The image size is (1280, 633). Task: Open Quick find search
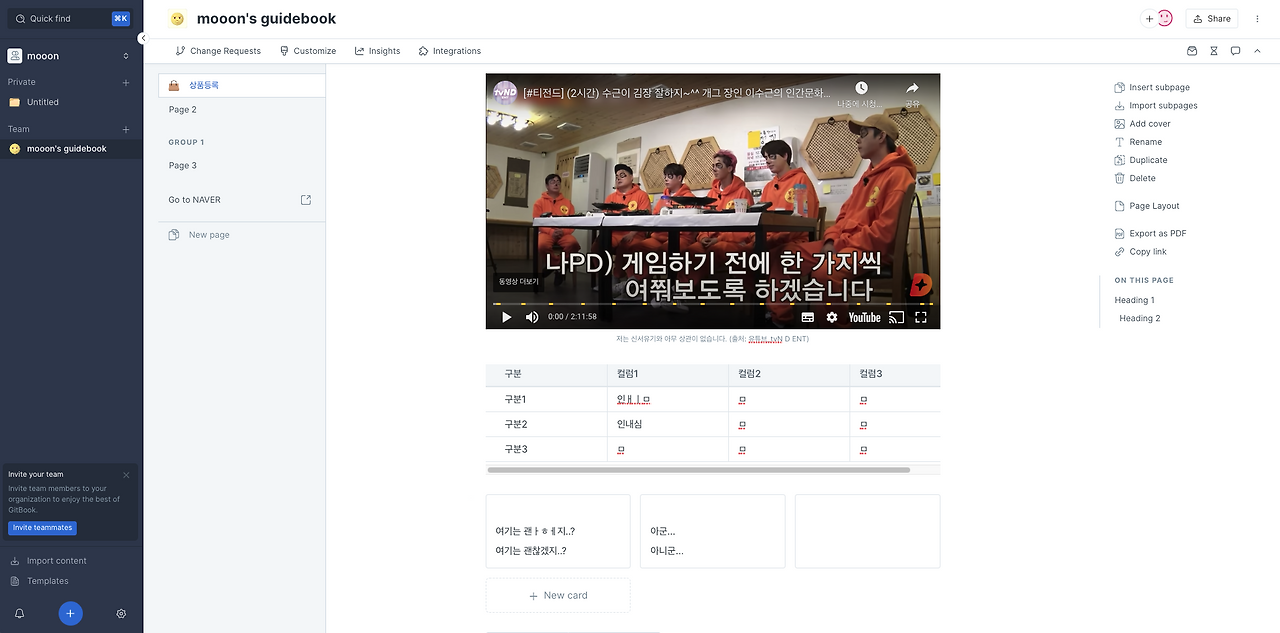point(69,18)
